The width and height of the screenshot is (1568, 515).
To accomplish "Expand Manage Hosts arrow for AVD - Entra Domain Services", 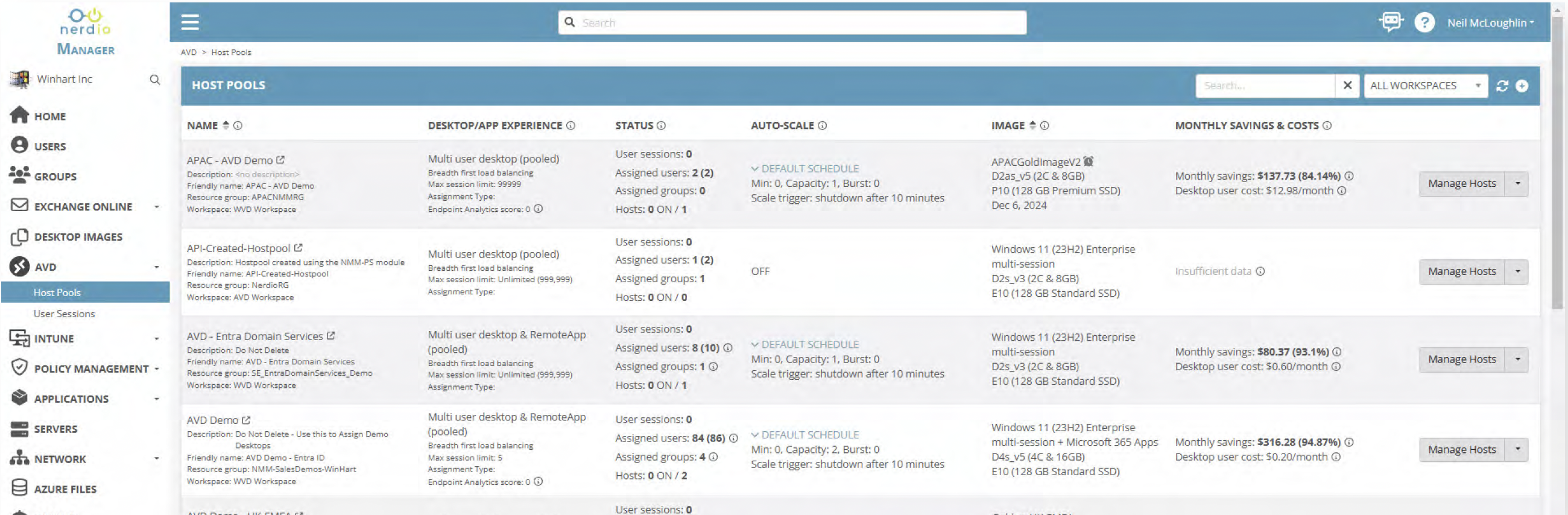I will click(1517, 359).
